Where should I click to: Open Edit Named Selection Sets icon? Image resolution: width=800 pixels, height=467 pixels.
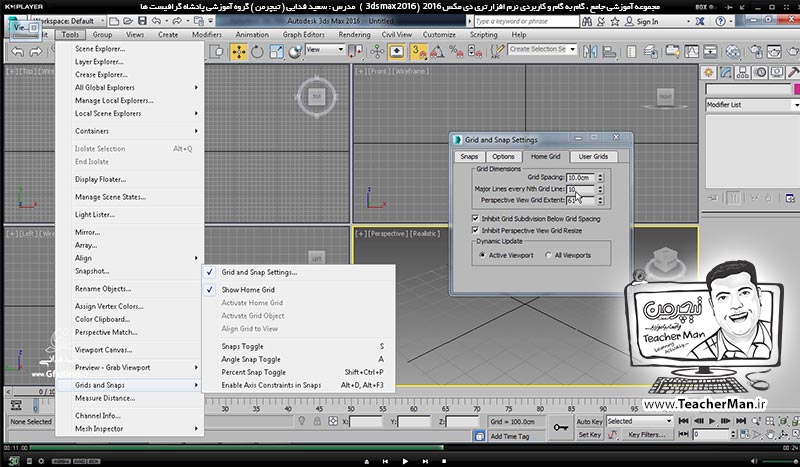pyautogui.click(x=497, y=52)
